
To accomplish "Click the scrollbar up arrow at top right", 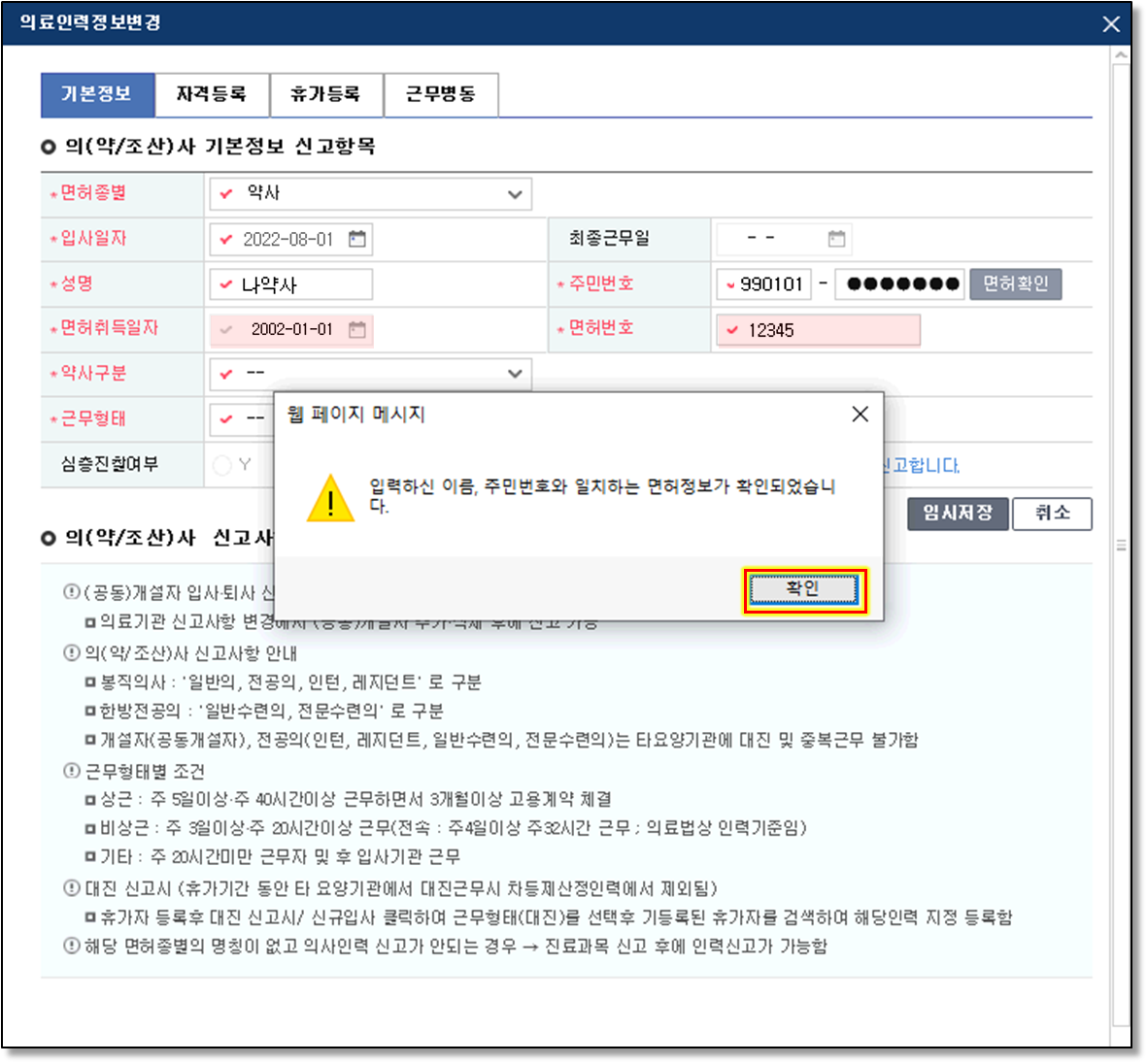I will tap(1121, 57).
